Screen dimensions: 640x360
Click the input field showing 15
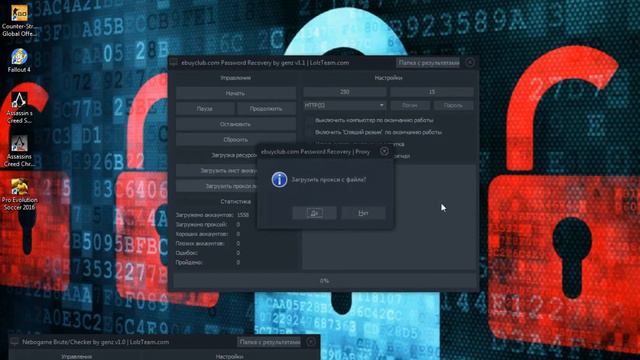(432, 92)
